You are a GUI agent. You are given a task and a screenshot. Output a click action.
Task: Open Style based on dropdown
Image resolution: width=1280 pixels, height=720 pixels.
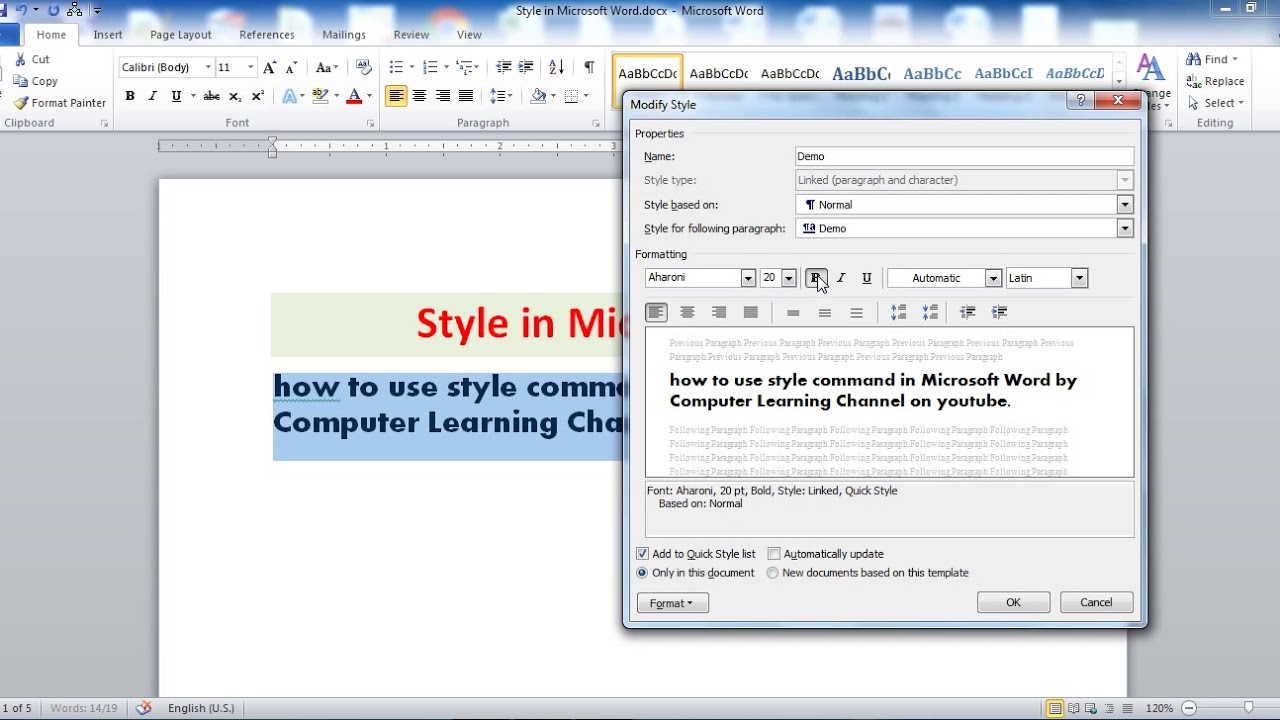(1125, 205)
